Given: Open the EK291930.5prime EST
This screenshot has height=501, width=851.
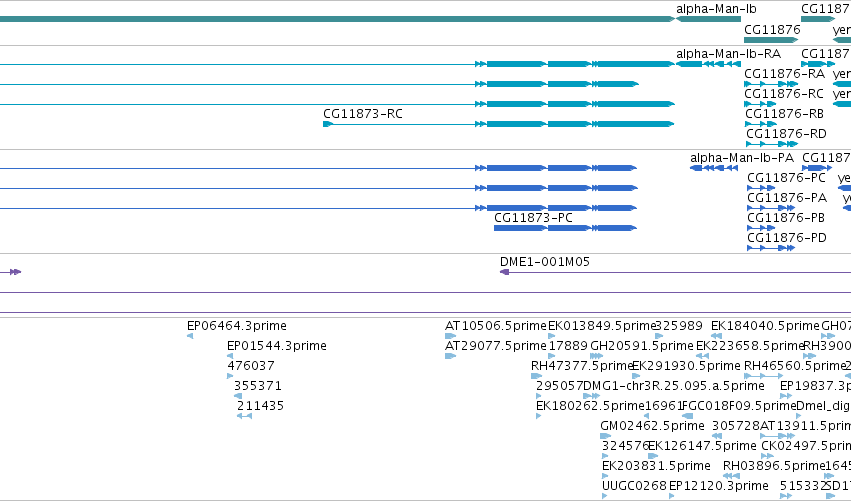Looking at the screenshot, I should (636, 376).
